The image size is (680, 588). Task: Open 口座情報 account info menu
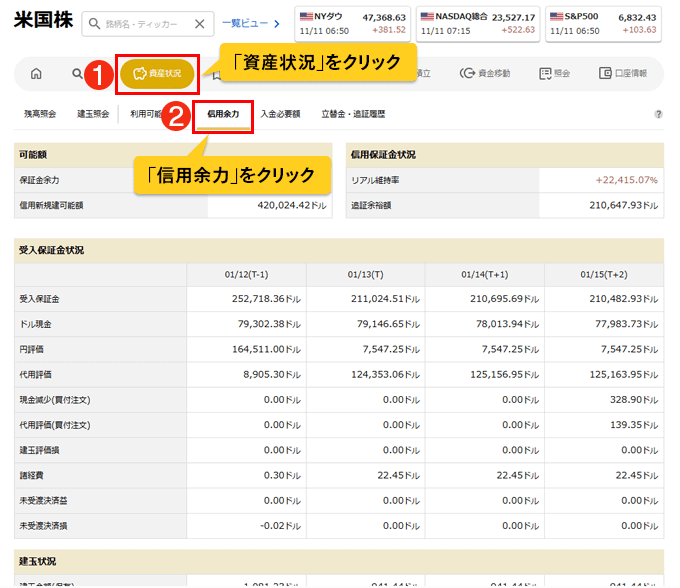622,74
